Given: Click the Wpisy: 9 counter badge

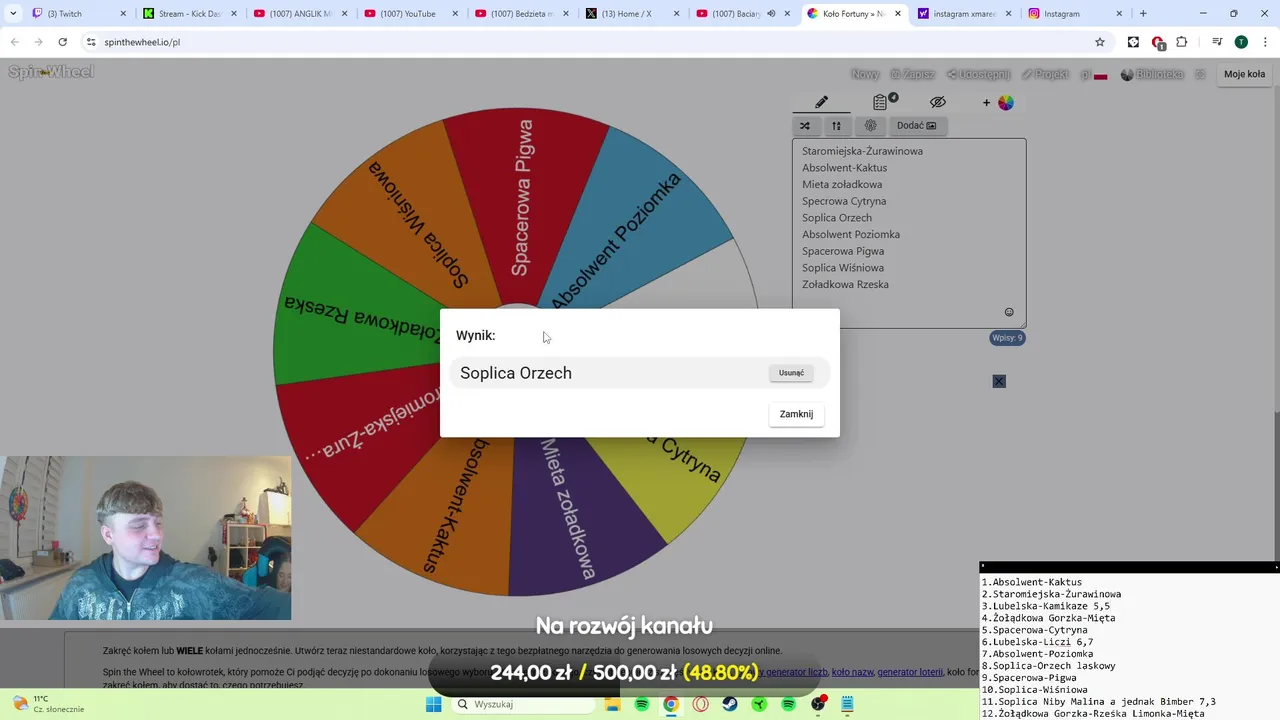Looking at the screenshot, I should [x=1007, y=338].
